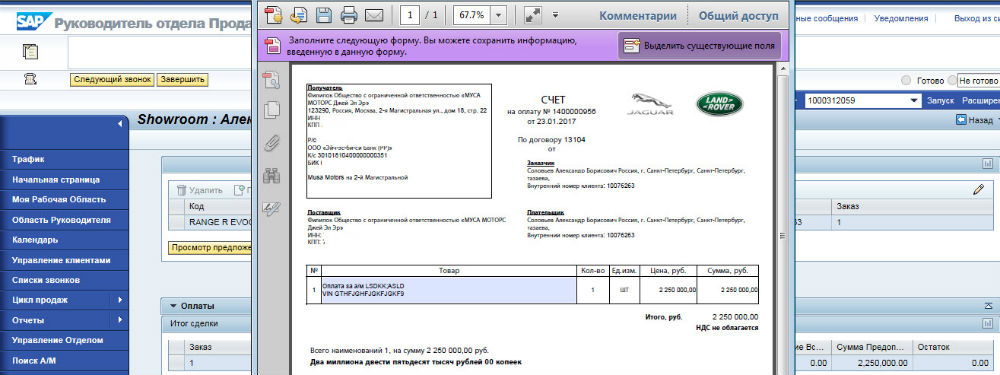Click Удалить with trash icon

click(200, 190)
